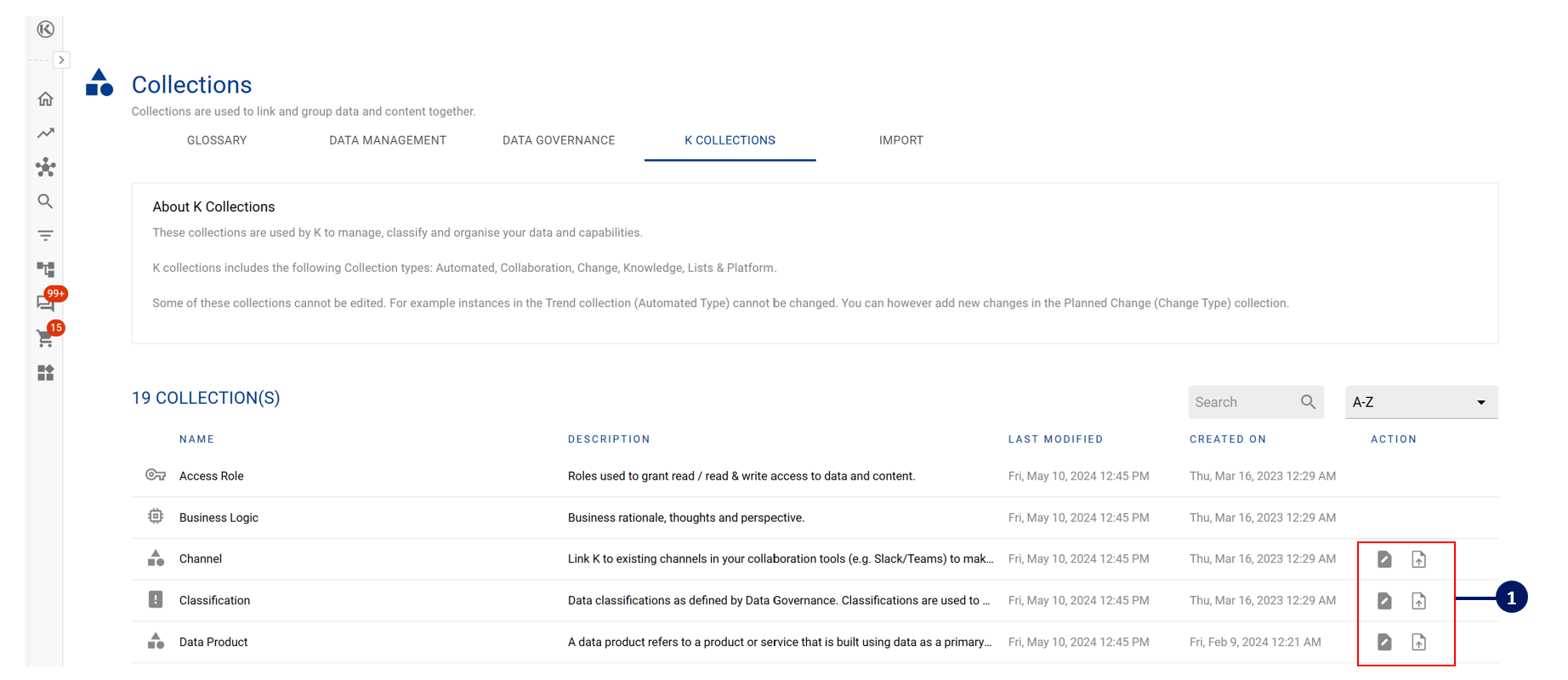Open the hierarchy tree icon in sidebar
1568x680 pixels.
coord(46,269)
